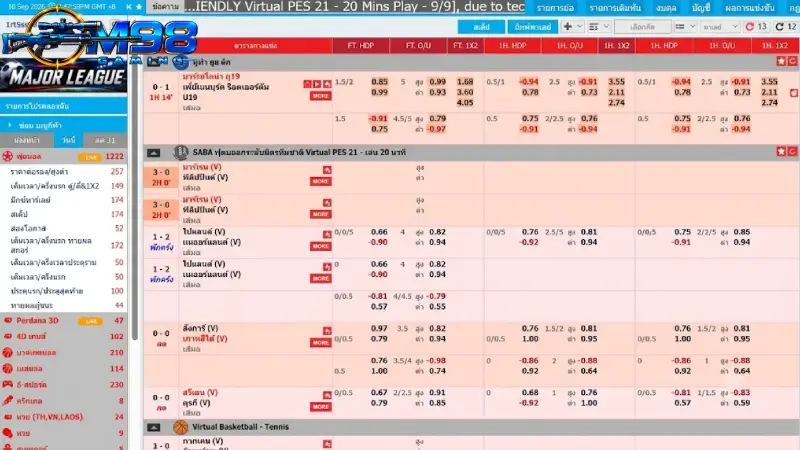Image resolution: width=800 pixels, height=450 pixels.
Task: Switch to the today (วันนี้) sidebar tab
Action: point(68,140)
